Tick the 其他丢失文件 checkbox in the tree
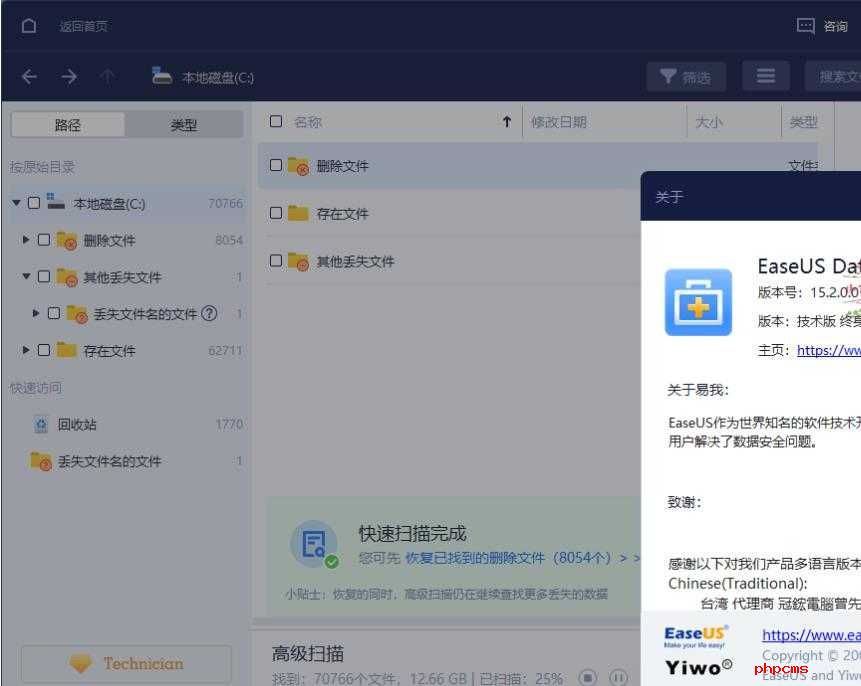861x686 pixels. coord(44,276)
